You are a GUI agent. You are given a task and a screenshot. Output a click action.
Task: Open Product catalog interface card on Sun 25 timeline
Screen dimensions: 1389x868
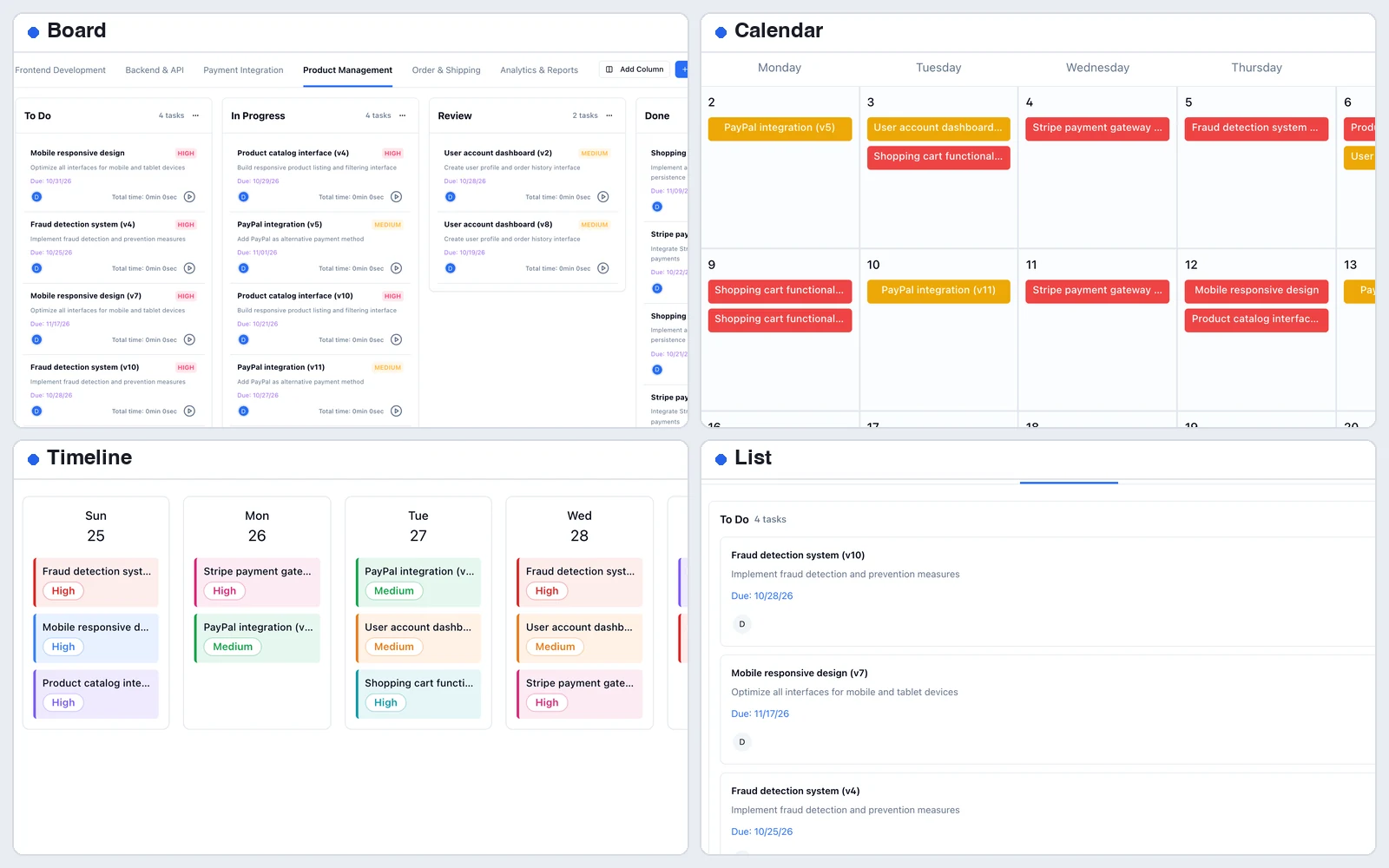(x=95, y=694)
